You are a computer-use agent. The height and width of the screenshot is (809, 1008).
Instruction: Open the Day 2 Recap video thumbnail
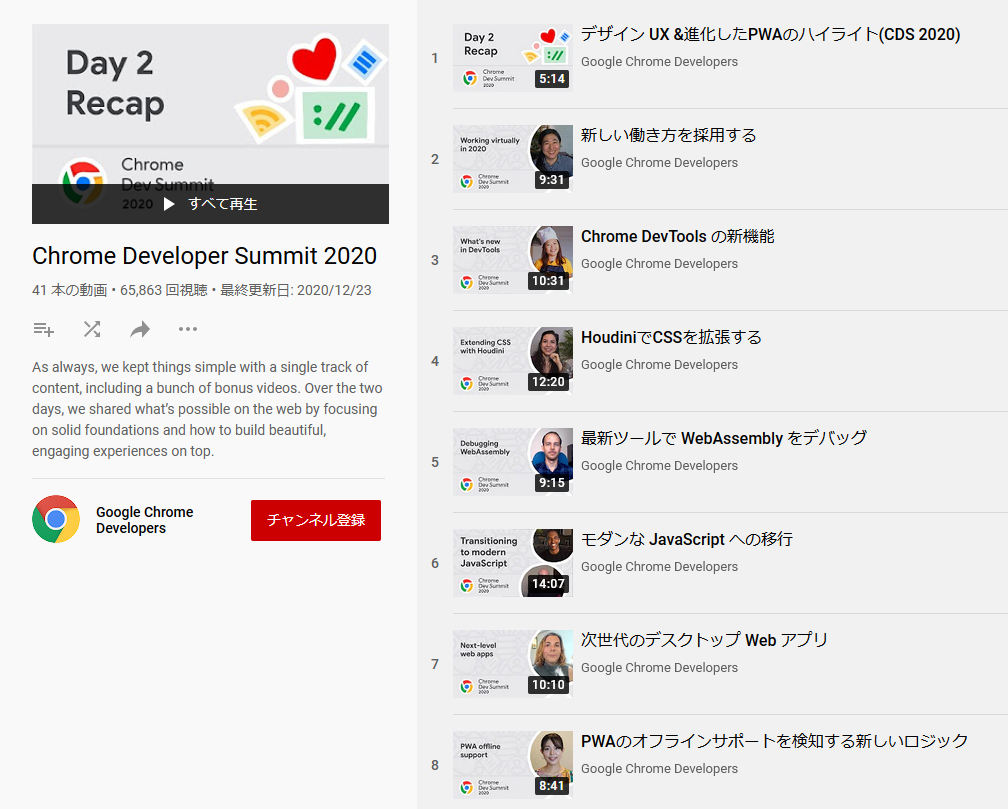513,58
